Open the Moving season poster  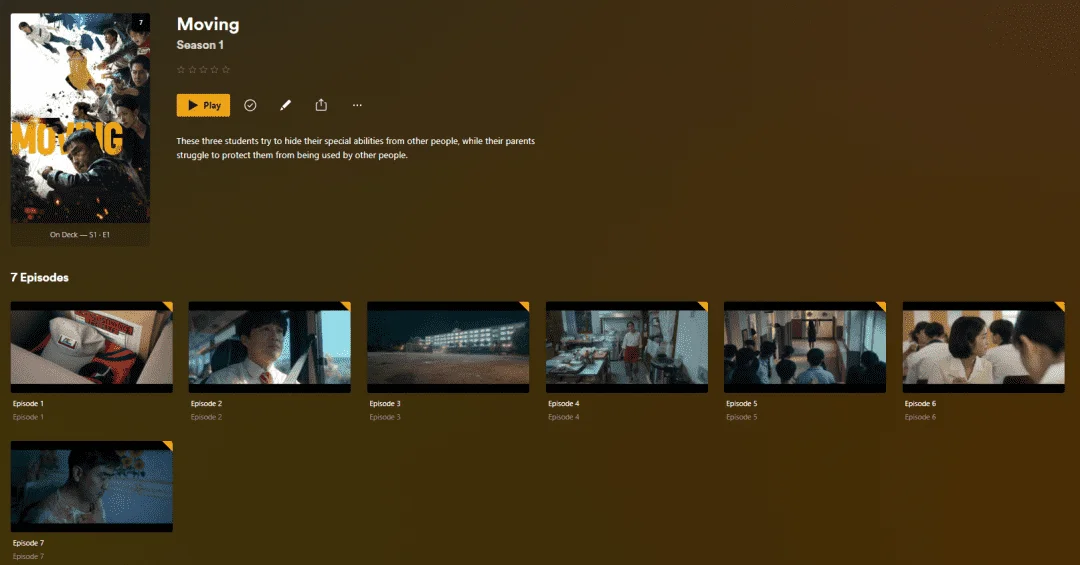(80, 118)
